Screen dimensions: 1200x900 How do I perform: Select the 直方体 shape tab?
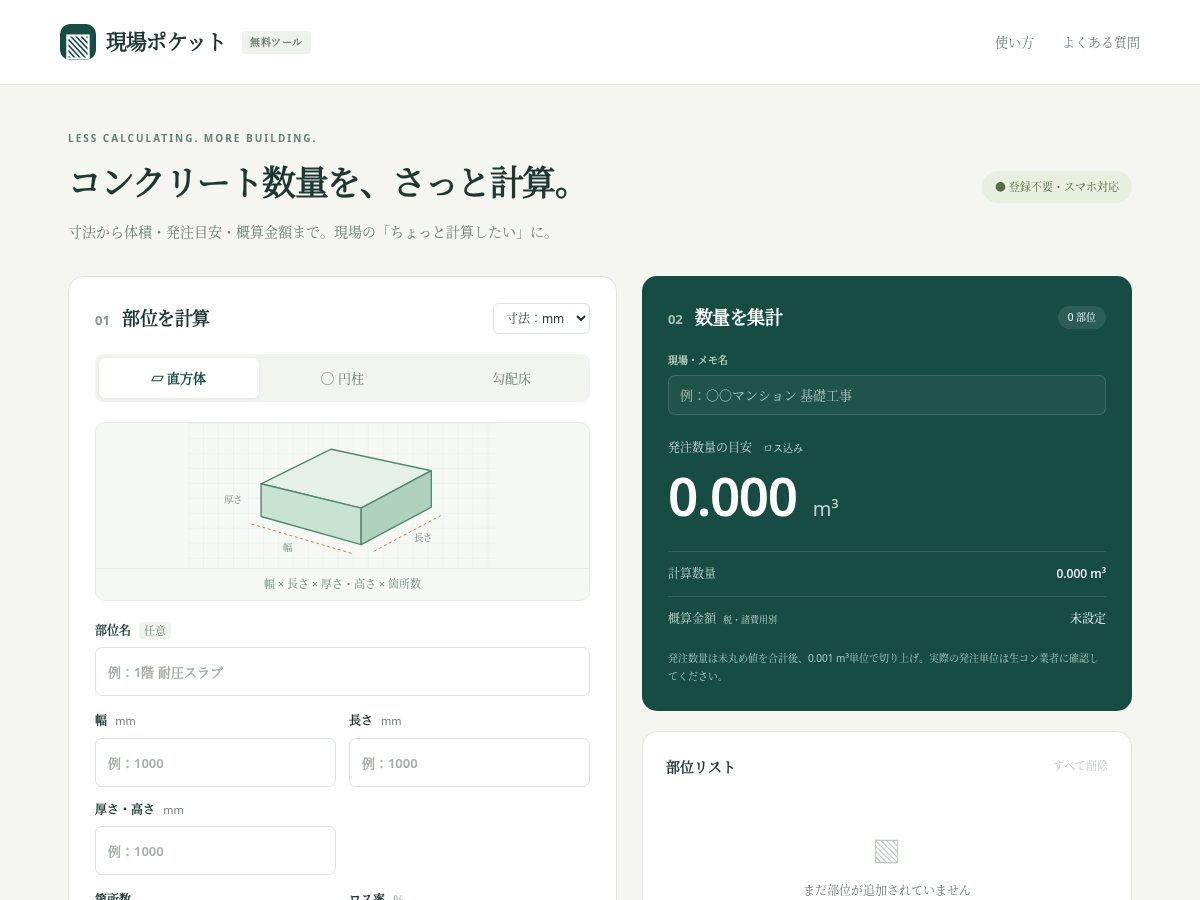(179, 378)
